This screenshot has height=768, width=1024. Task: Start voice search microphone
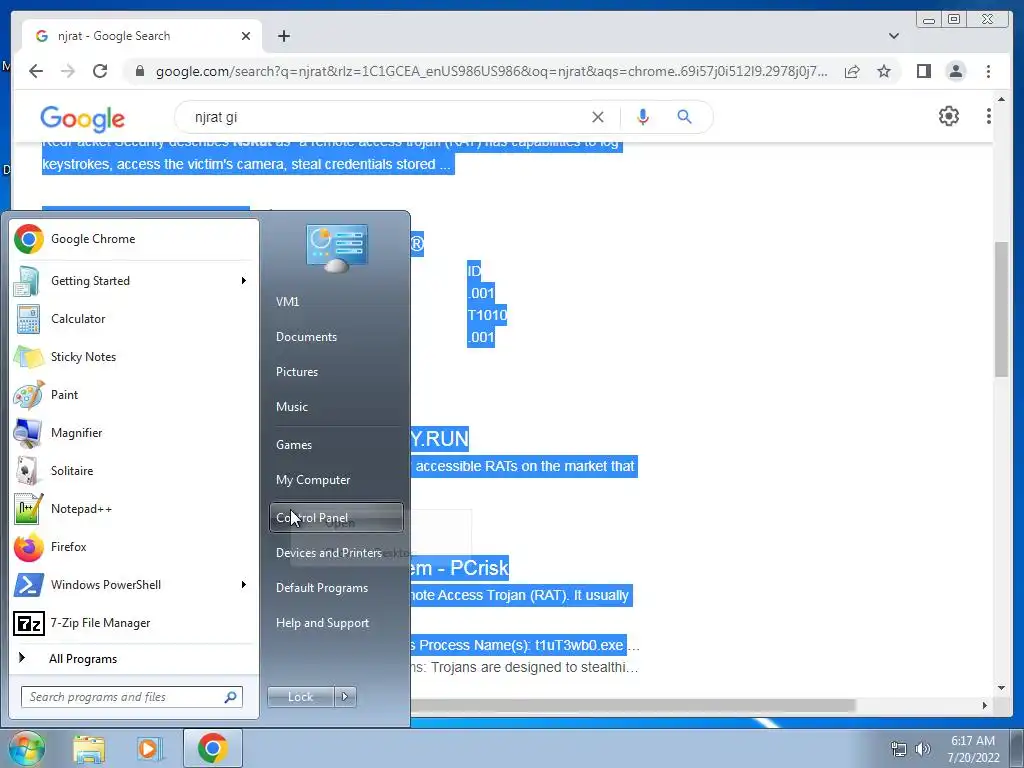pos(643,117)
